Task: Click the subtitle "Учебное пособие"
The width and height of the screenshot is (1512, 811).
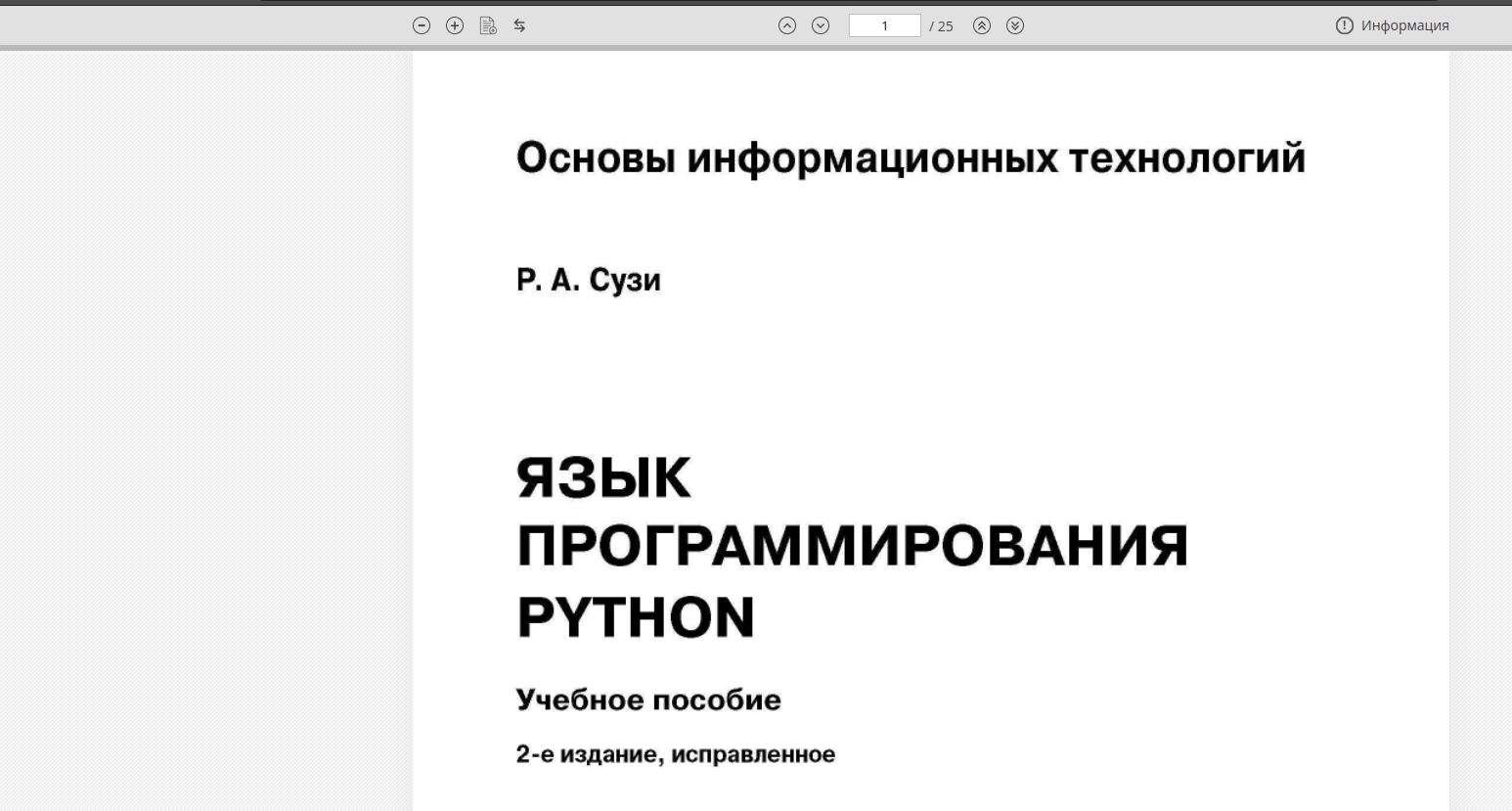Action: pyautogui.click(x=648, y=699)
